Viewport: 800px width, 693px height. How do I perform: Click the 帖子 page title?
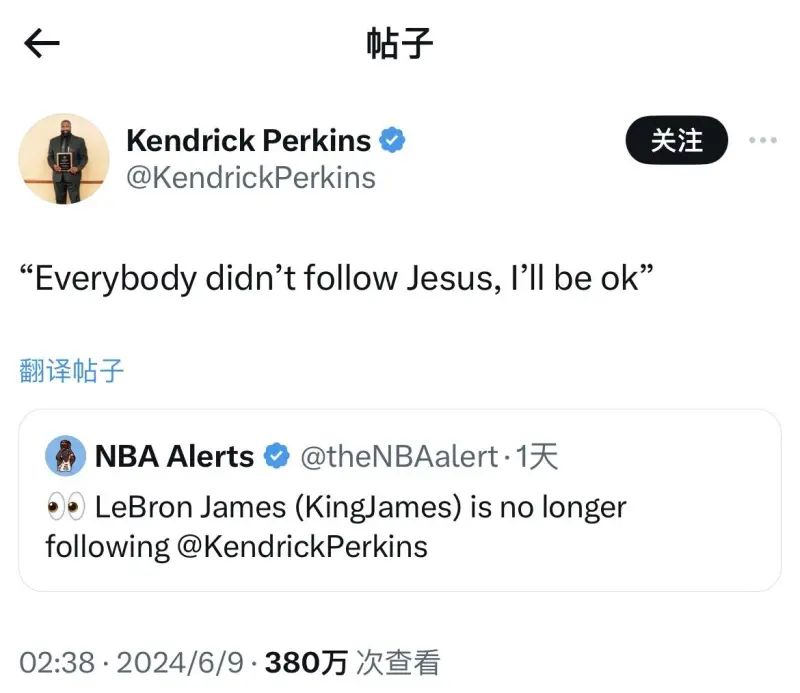400,44
